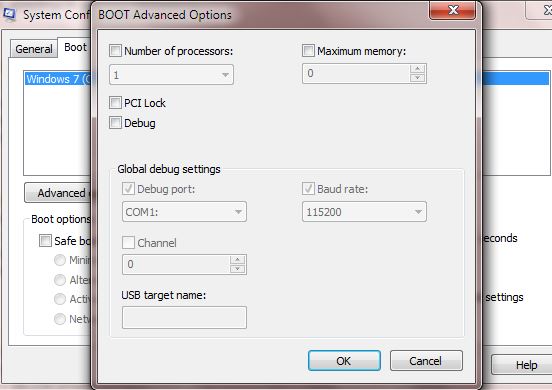
Task: Increase Channel value with the up arrow
Action: [237, 260]
